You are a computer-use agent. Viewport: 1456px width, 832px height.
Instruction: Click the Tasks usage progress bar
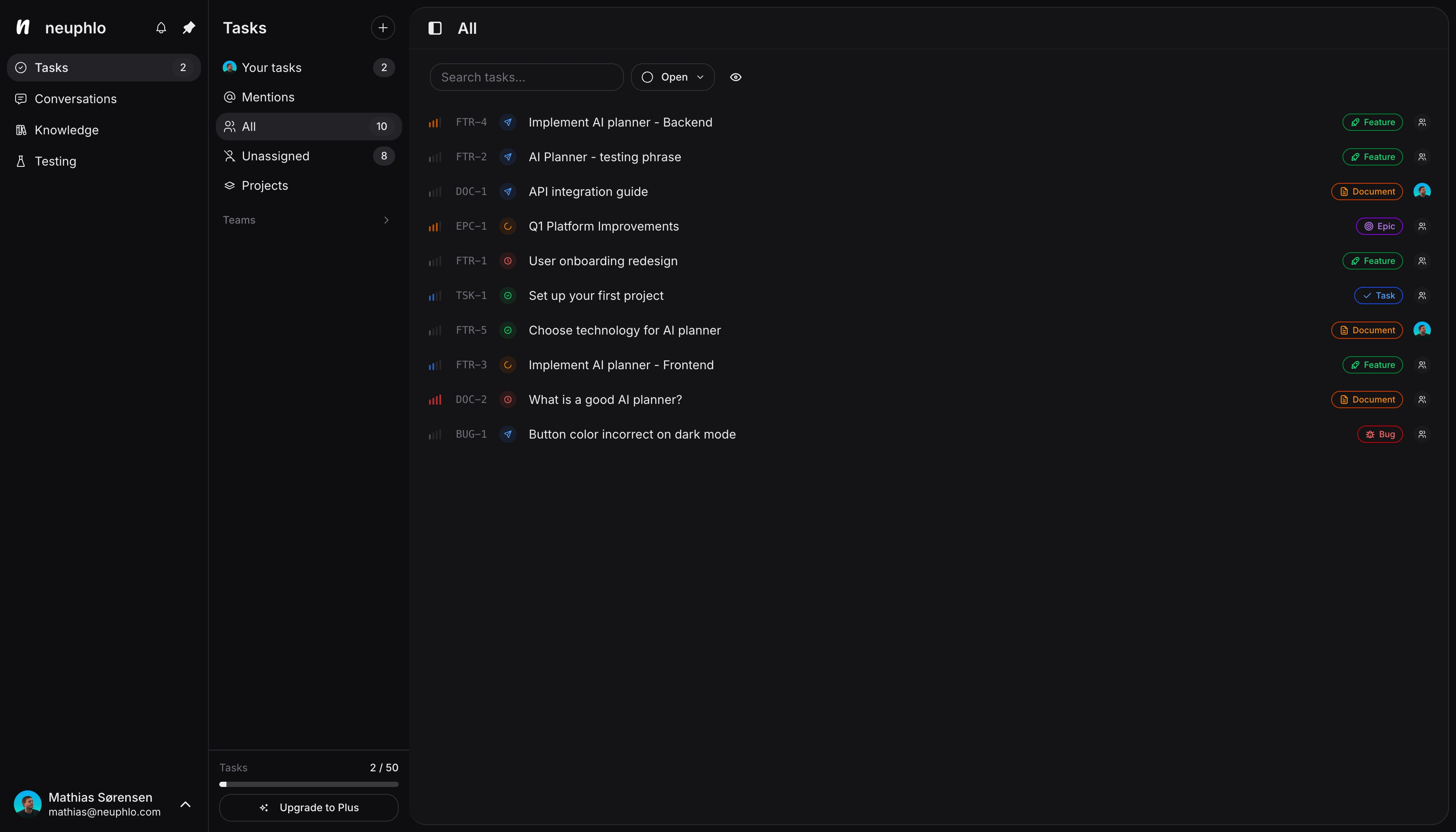309,784
